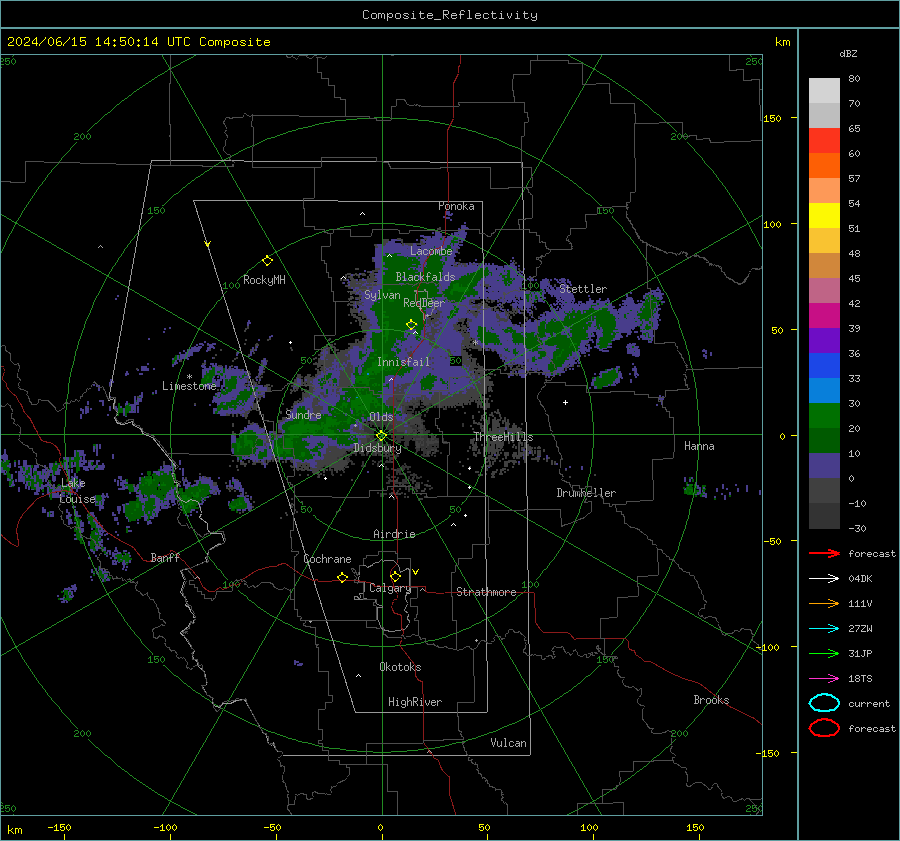Click the Composite_Reflectivity title
Viewport: 900px width, 841px height.
tap(449, 15)
